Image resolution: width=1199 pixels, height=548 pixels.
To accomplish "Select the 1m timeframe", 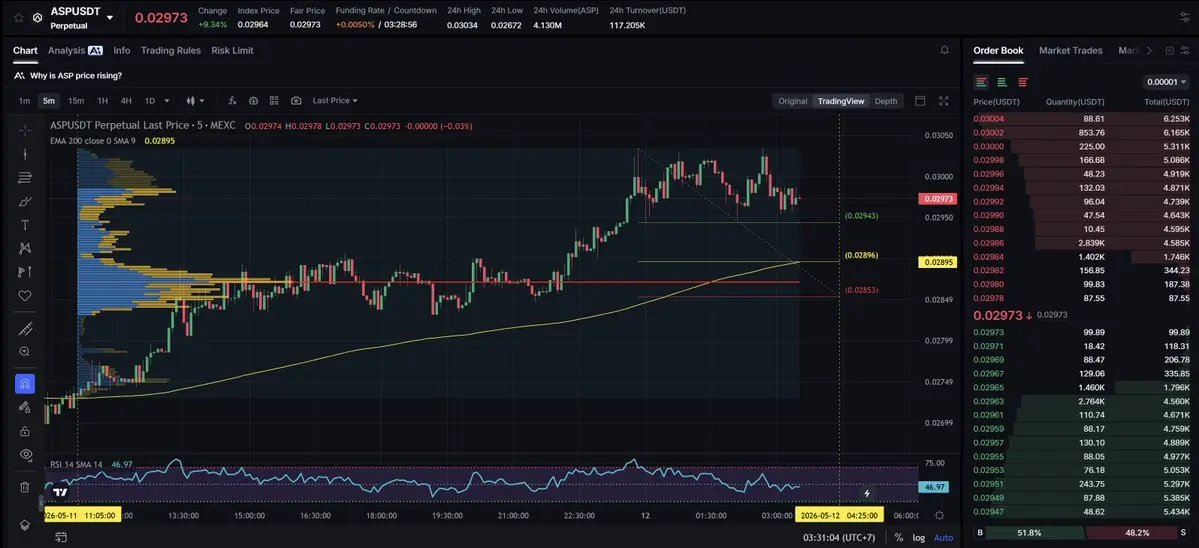I will click(24, 101).
